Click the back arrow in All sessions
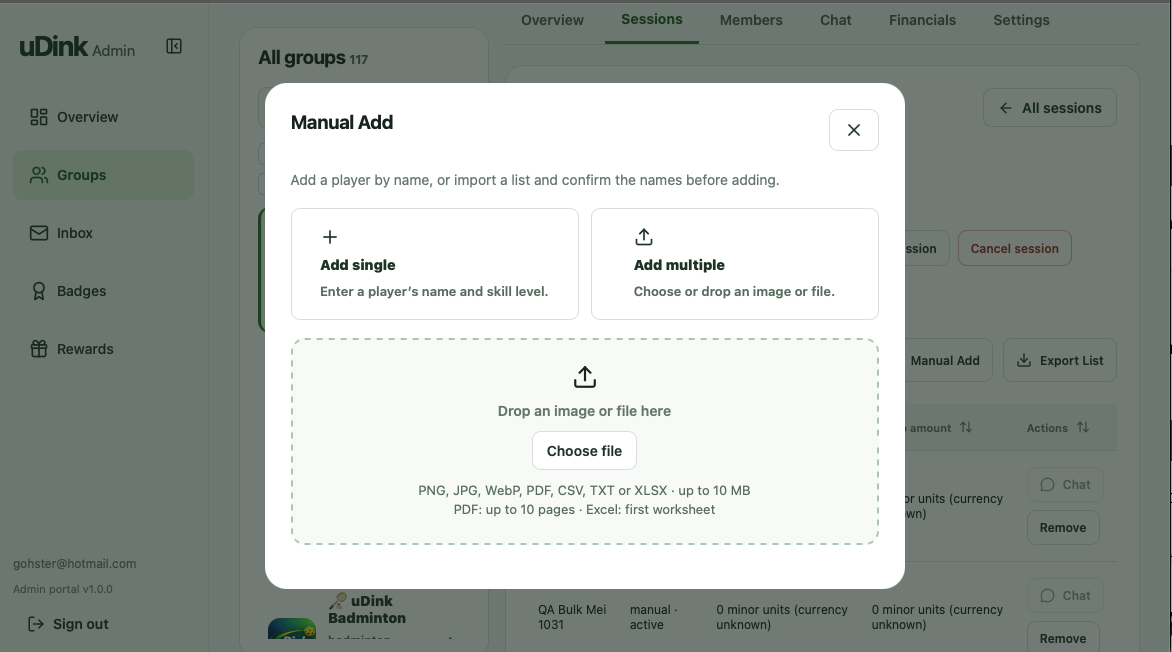Image resolution: width=1172 pixels, height=652 pixels. pyautogui.click(x=1006, y=108)
